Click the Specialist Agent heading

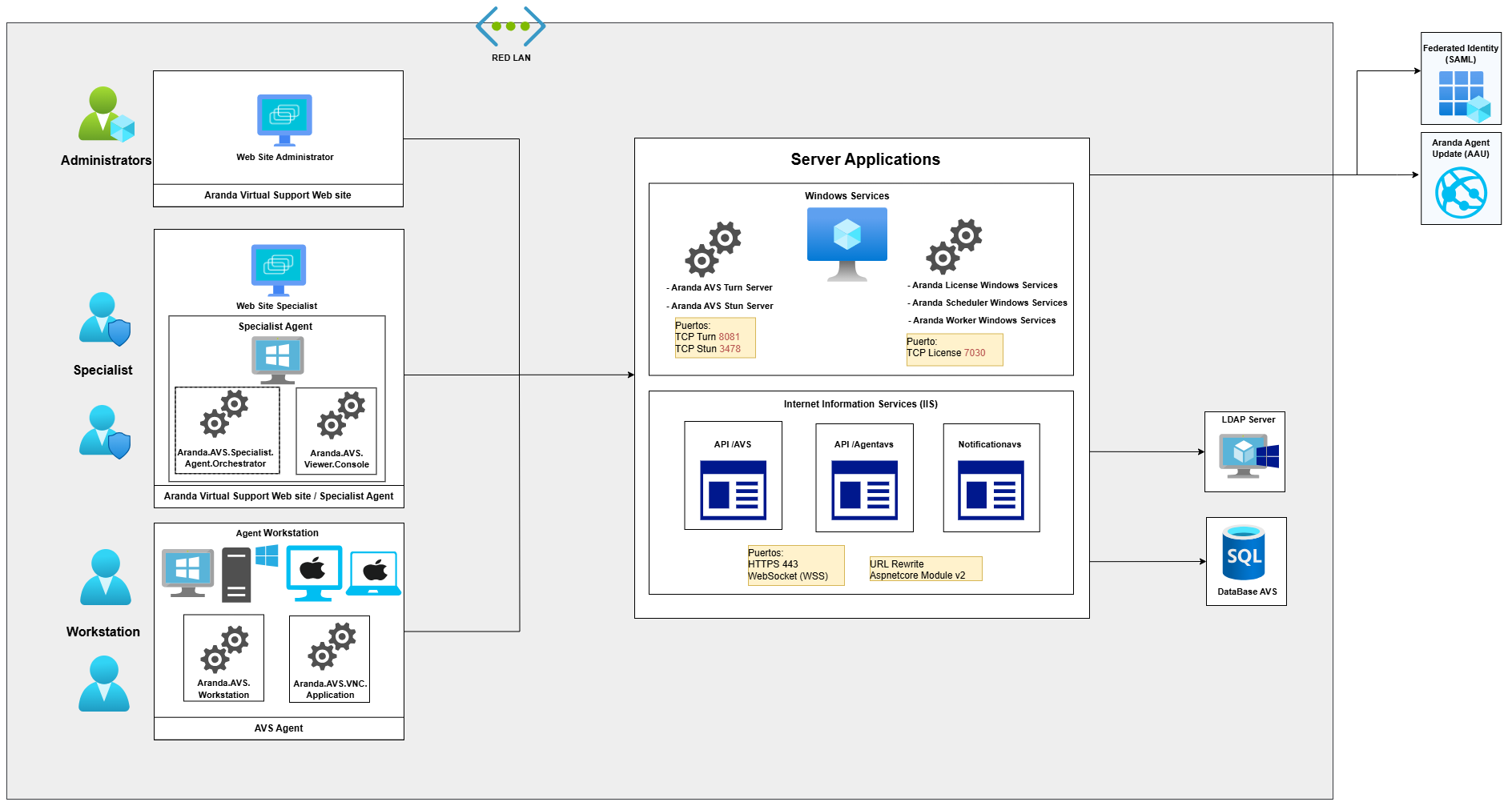tap(275, 327)
